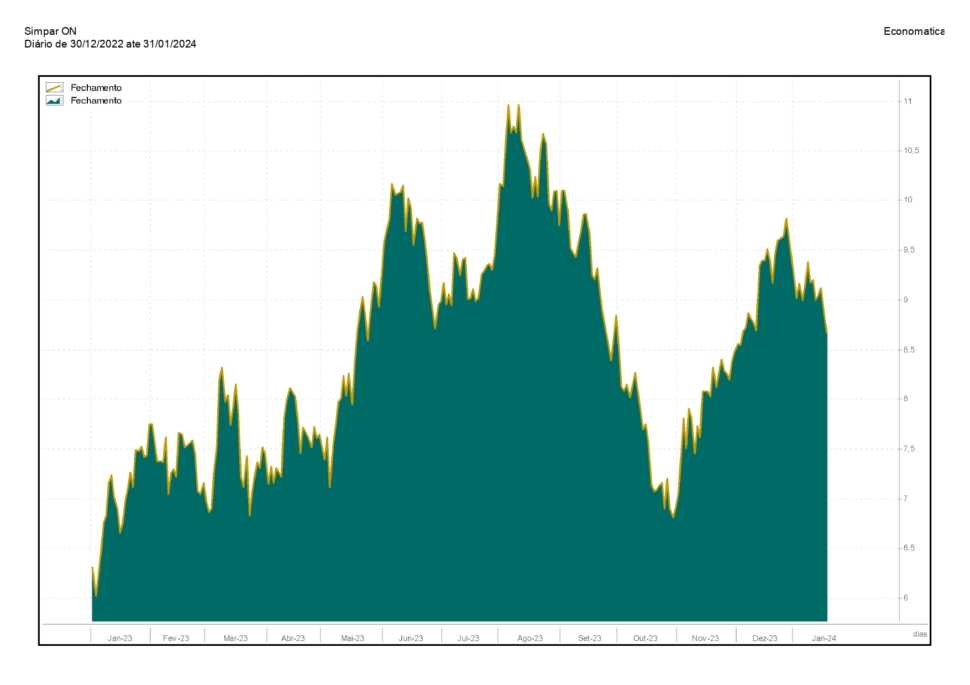Select the Nov-23 x-axis label
The height and width of the screenshot is (685, 970).
click(x=705, y=638)
